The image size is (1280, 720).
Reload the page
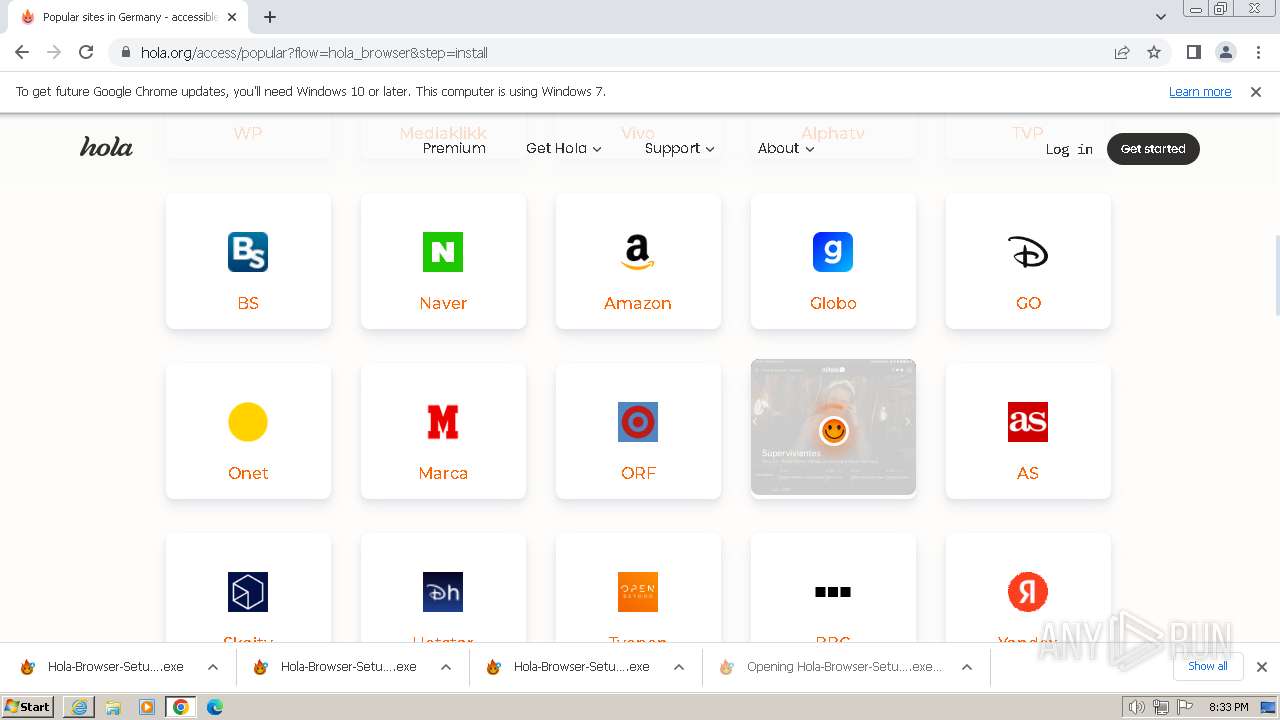[x=86, y=52]
